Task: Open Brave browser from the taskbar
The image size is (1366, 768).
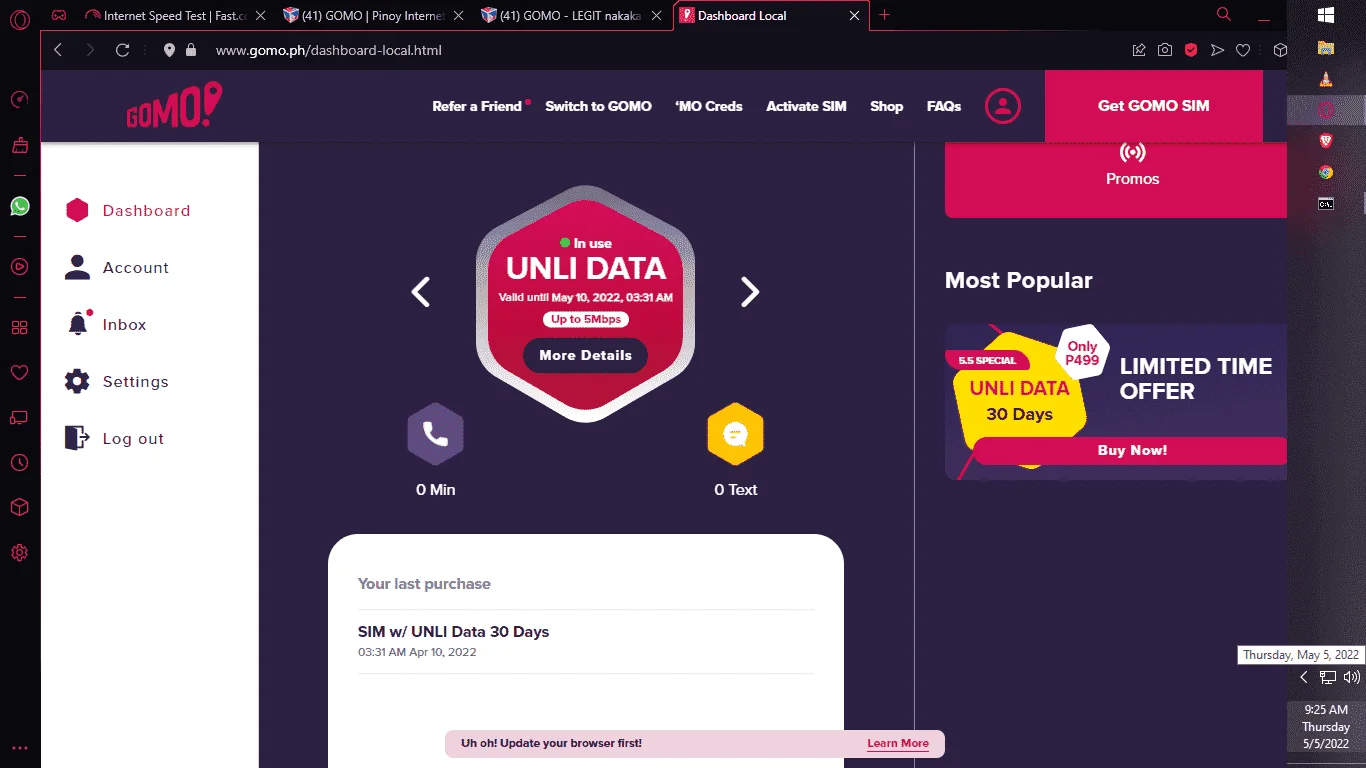Action: click(x=1326, y=141)
